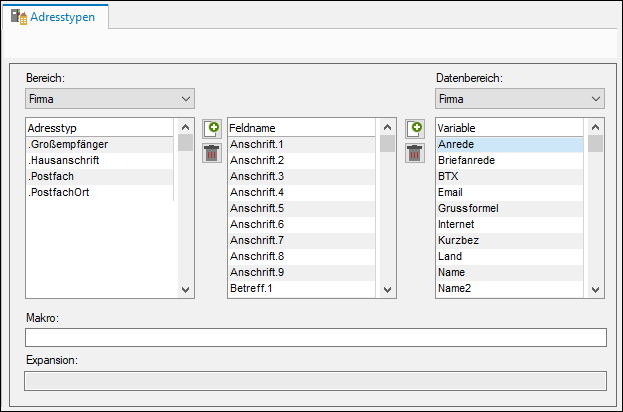
Task: Open the Datenbereich dropdown
Action: (520, 99)
